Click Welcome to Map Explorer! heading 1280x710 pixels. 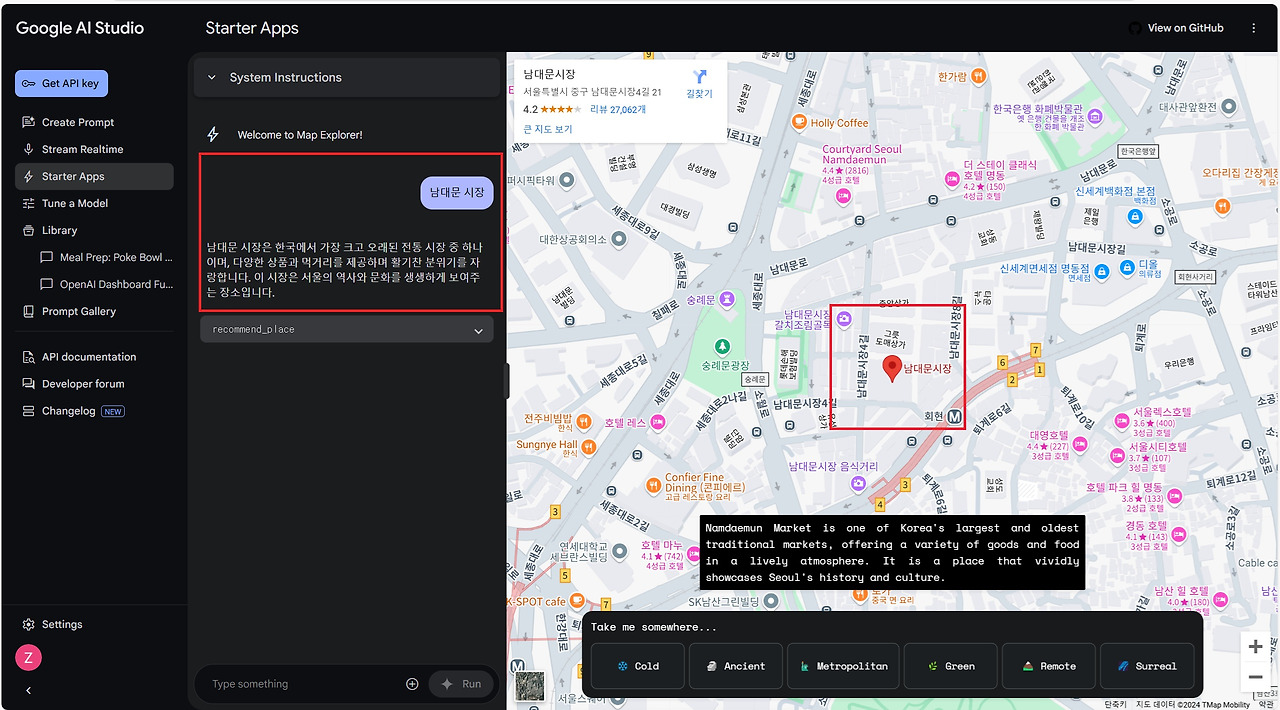(x=300, y=135)
